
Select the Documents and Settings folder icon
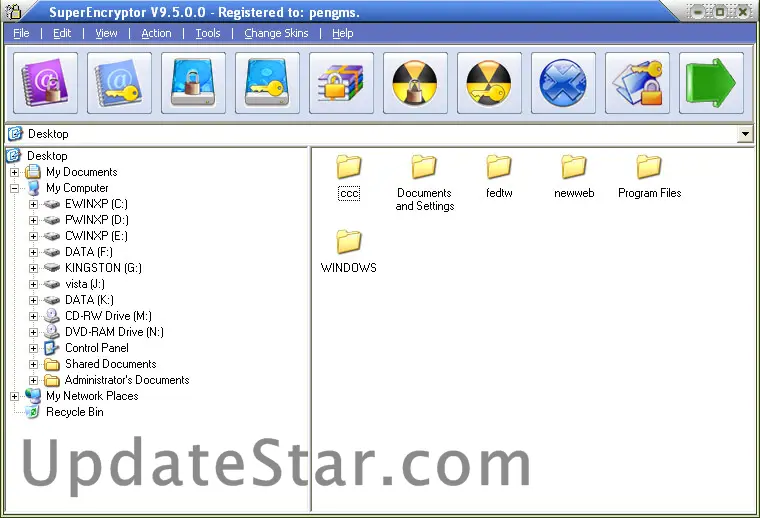pyautogui.click(x=424, y=167)
